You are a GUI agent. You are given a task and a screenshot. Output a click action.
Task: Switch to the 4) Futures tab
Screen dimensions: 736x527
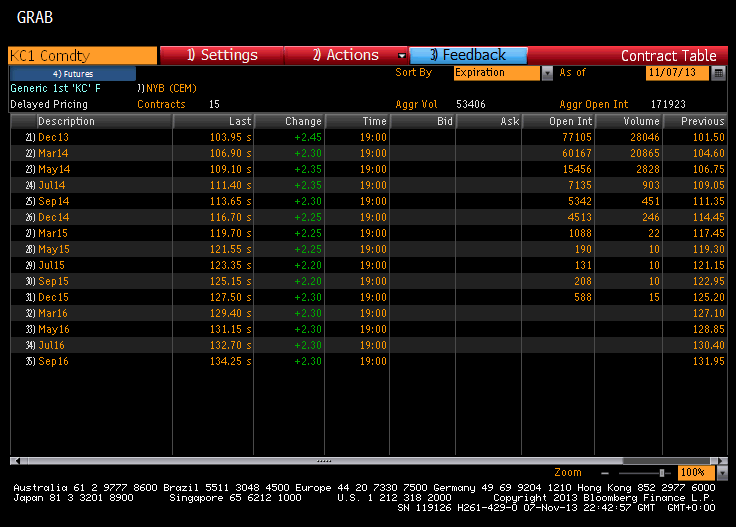click(73, 74)
